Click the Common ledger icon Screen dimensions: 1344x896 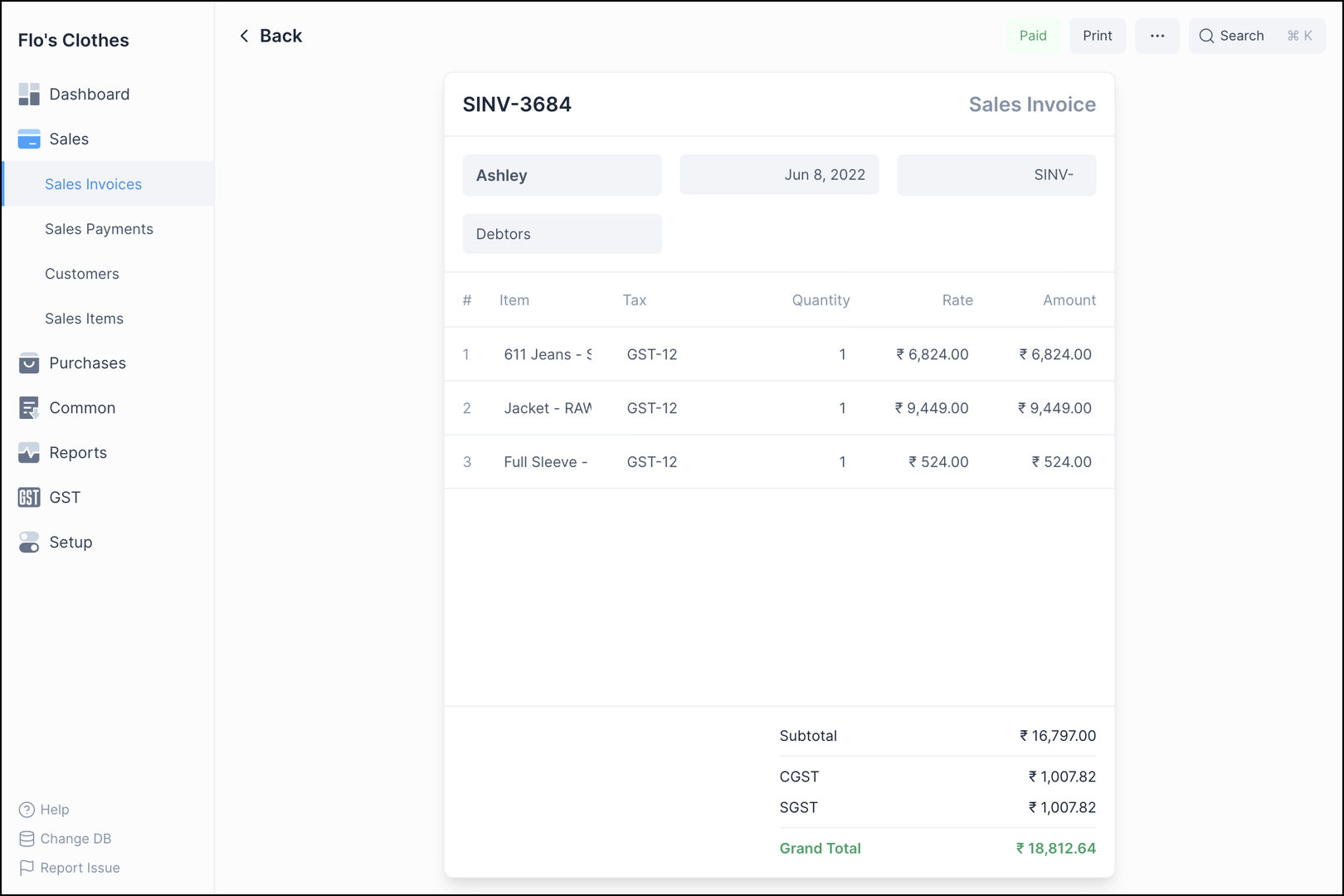point(29,408)
